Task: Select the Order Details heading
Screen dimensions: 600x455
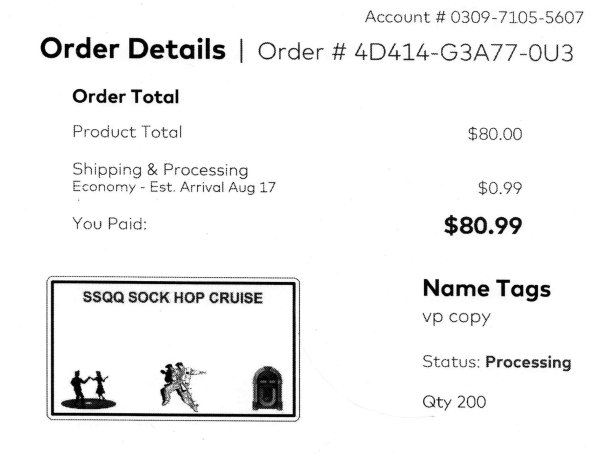Action: coord(133,49)
